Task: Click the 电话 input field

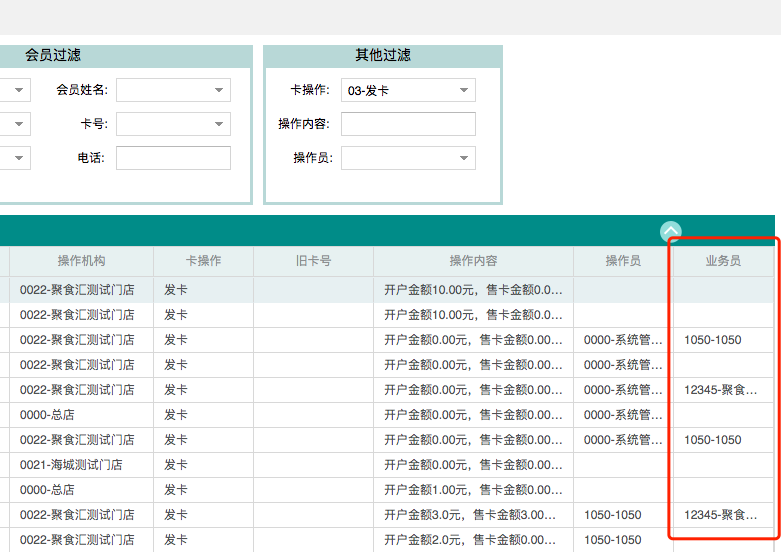Action: pos(173,158)
